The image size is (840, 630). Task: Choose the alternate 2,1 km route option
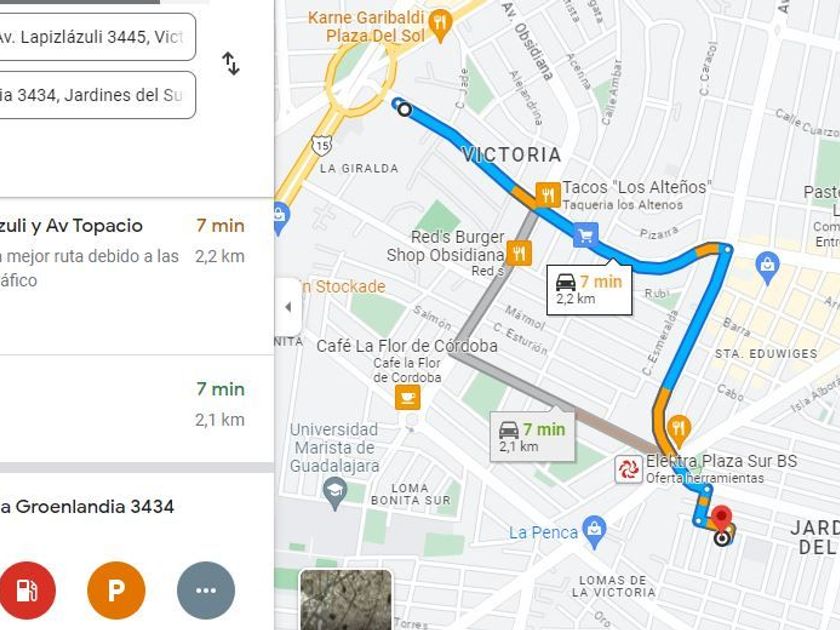[x=137, y=408]
